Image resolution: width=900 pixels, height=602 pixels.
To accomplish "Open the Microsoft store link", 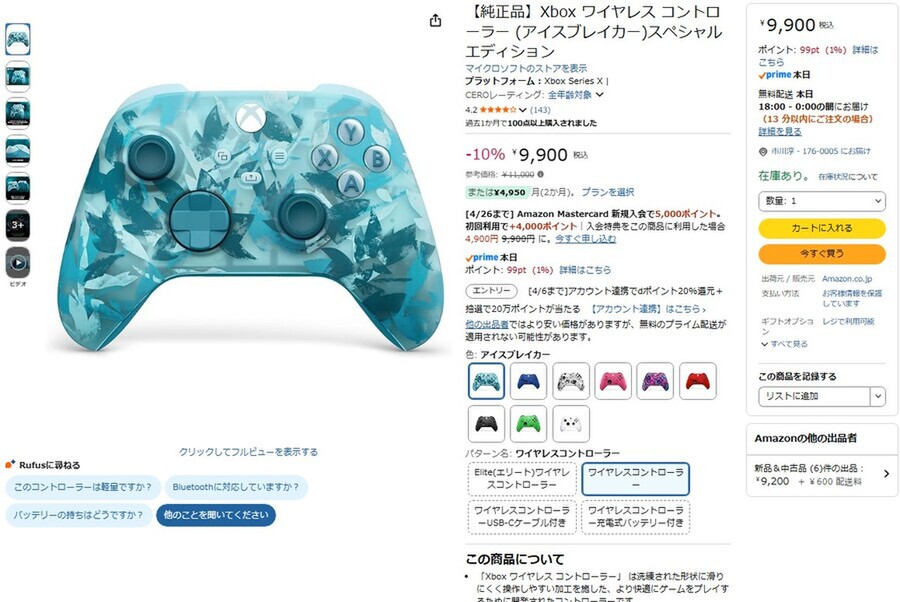I will [x=526, y=68].
